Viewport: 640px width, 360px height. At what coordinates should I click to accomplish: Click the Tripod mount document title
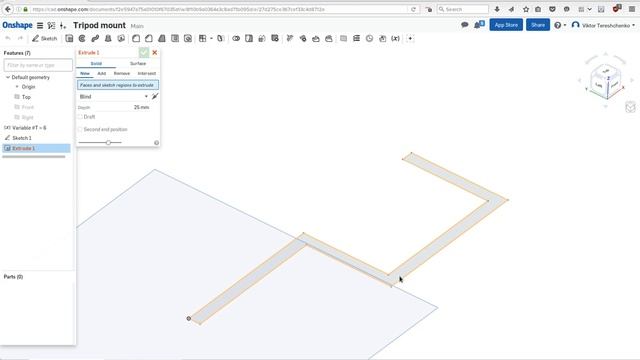(99, 25)
